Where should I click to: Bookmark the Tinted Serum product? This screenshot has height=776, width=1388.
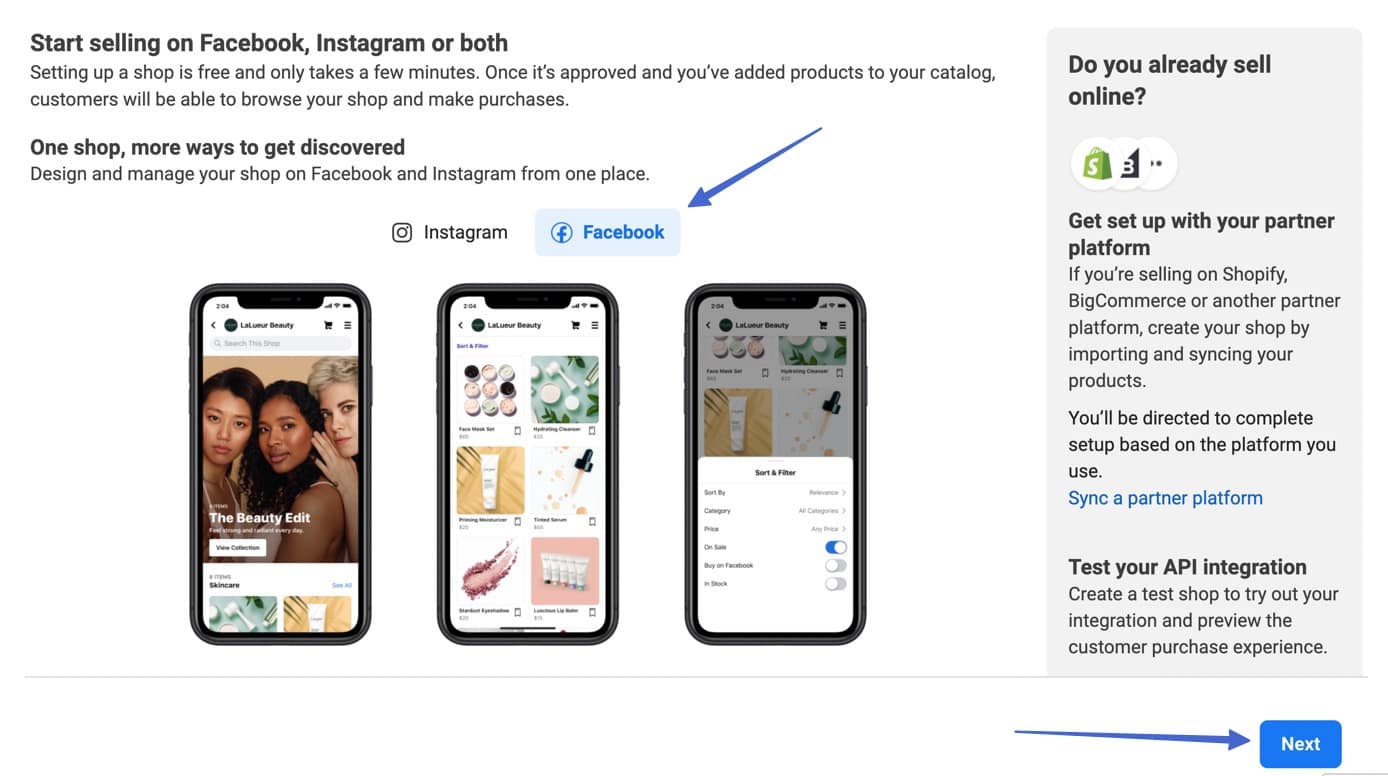(x=592, y=521)
